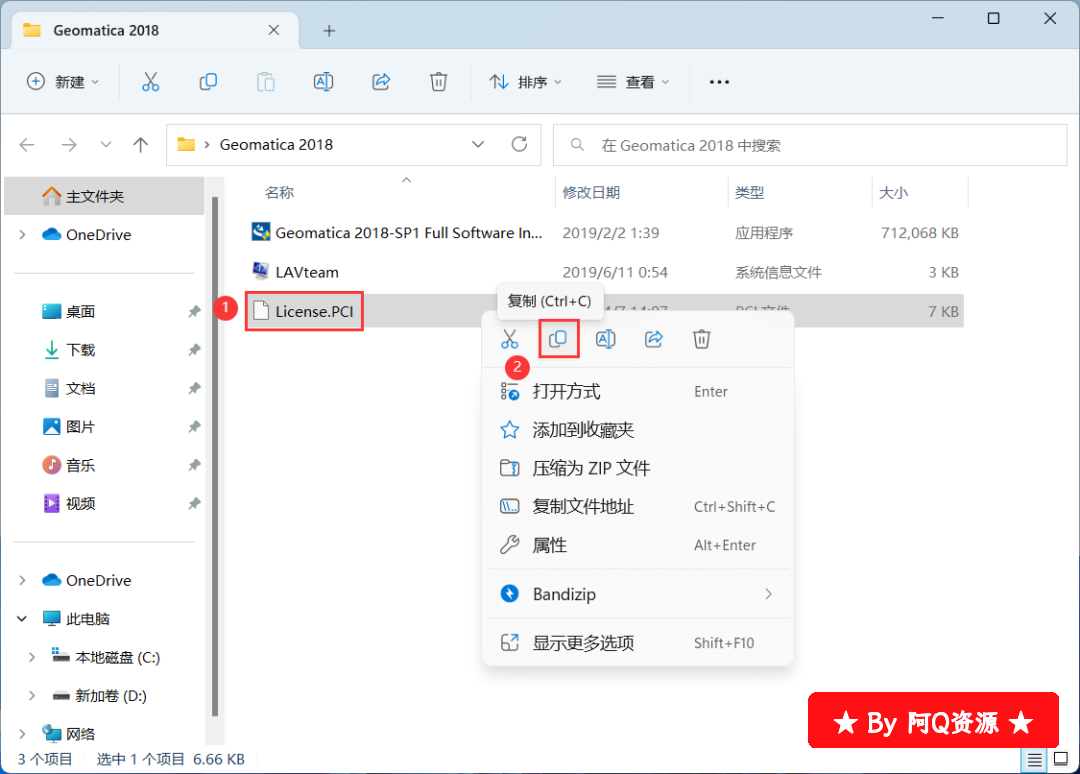
Task: Close the Geomatica 2018 tab
Action: (273, 30)
